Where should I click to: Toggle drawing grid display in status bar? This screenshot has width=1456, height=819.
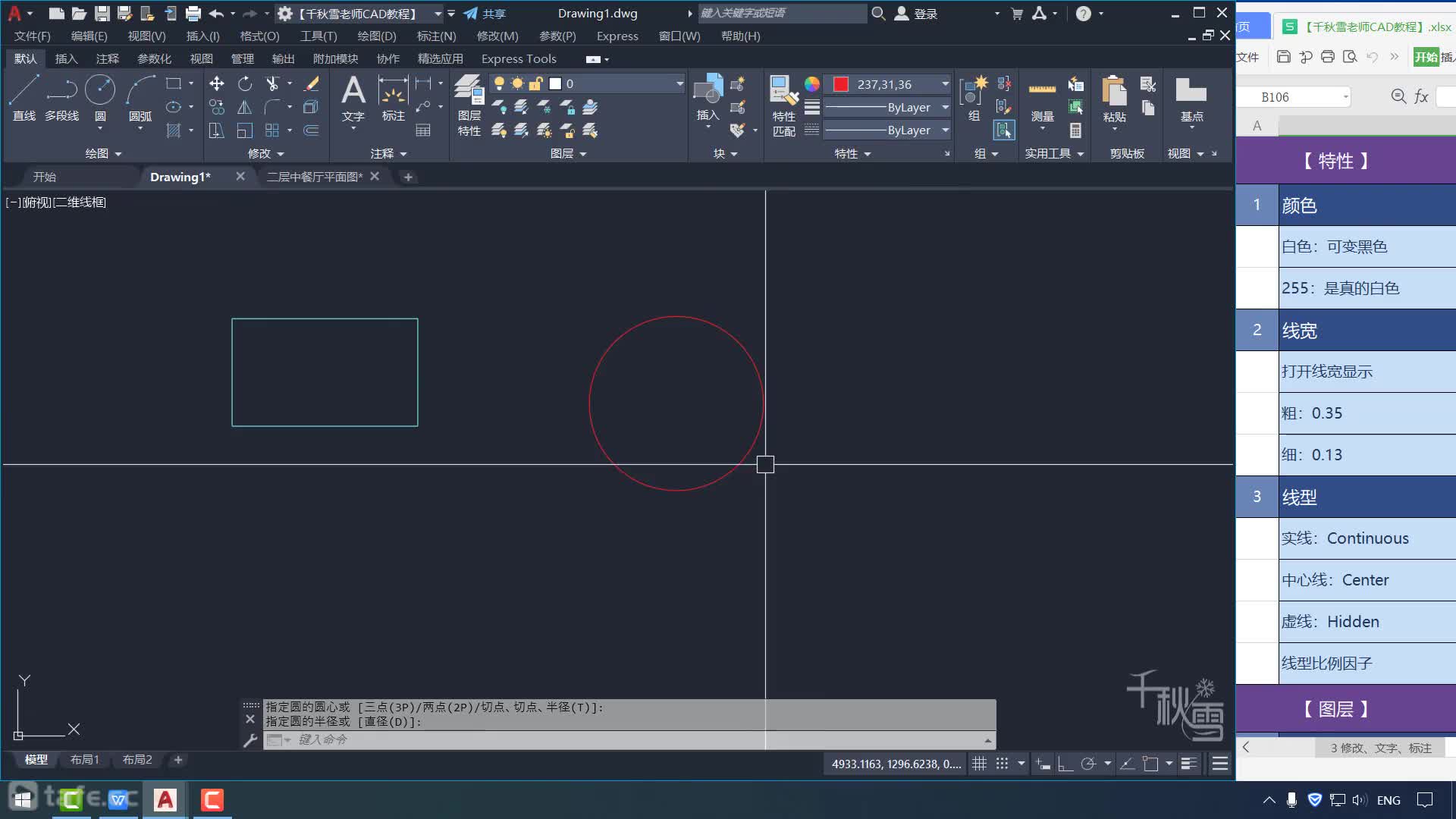coord(979,764)
